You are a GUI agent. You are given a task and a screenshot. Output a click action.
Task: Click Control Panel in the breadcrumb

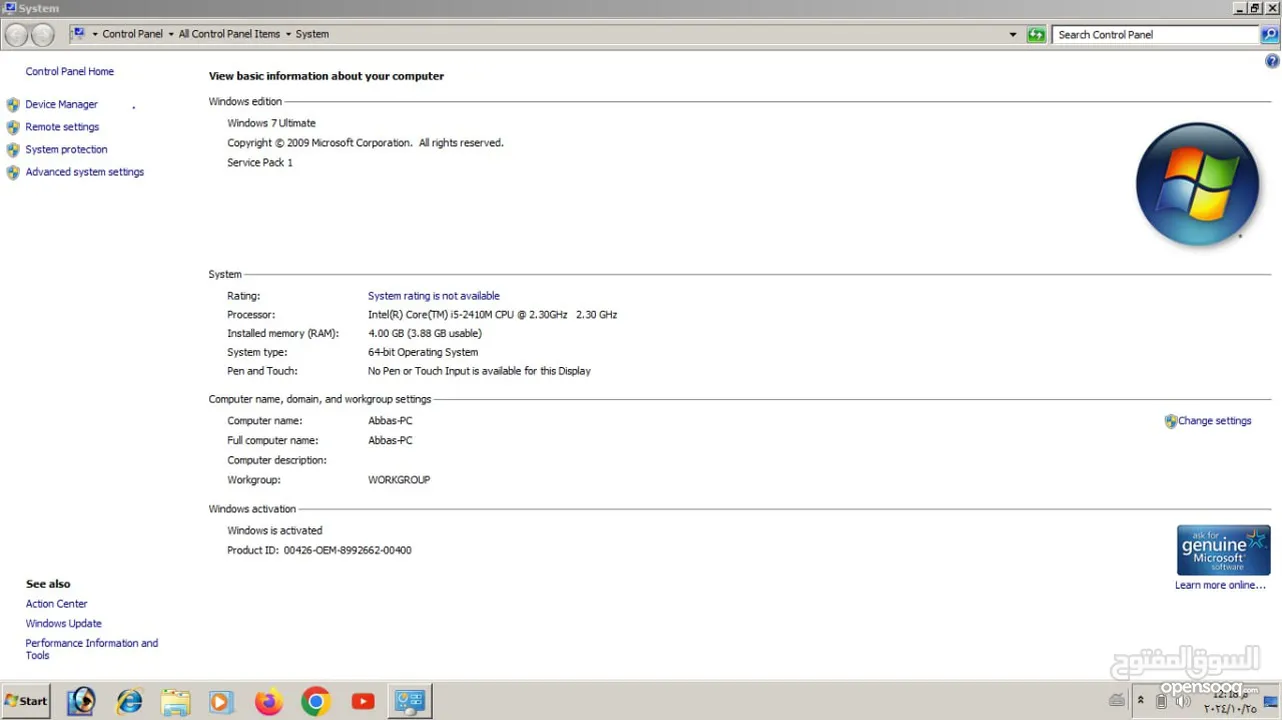(x=132, y=34)
